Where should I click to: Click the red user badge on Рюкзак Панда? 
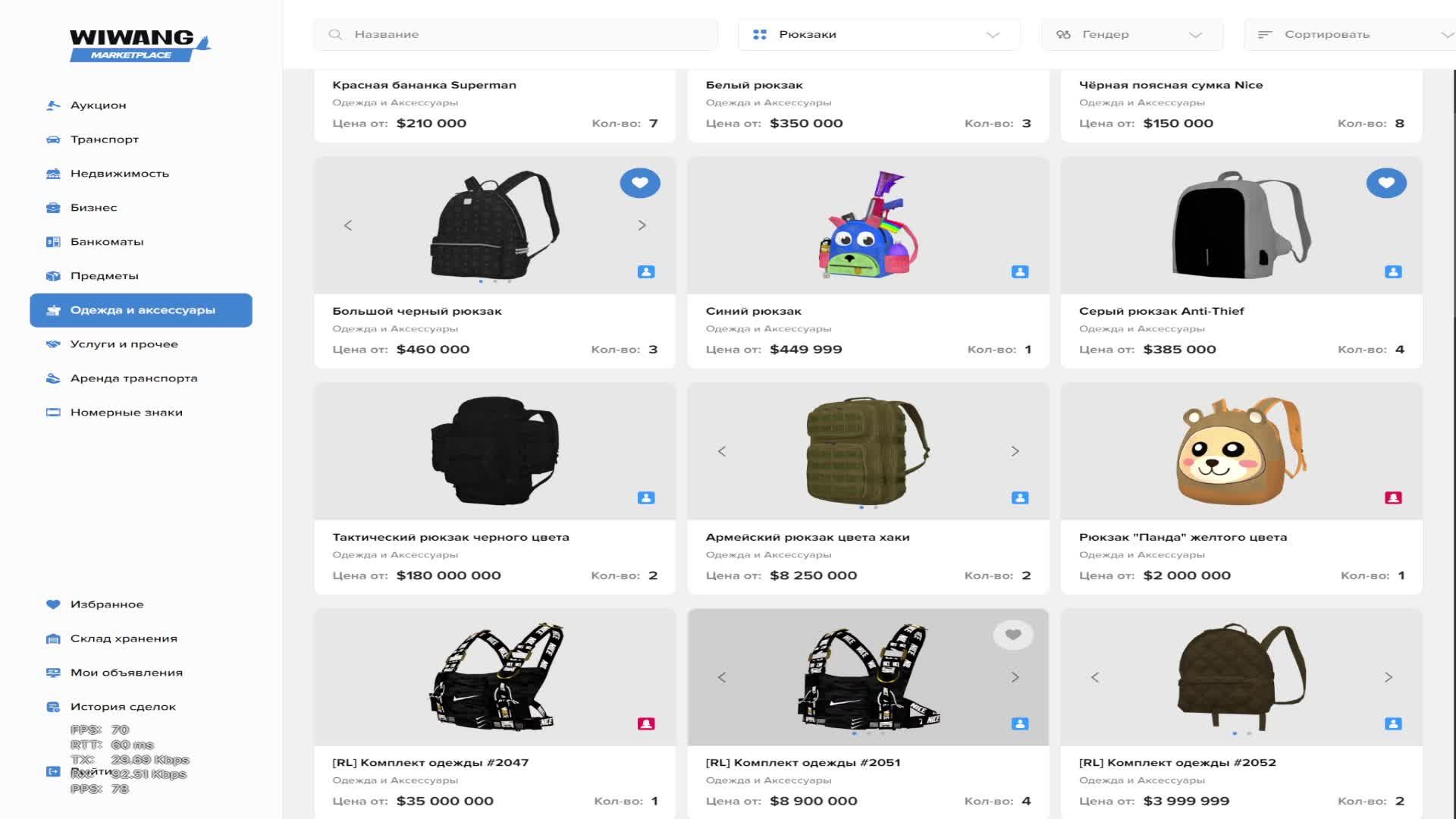coord(1392,497)
